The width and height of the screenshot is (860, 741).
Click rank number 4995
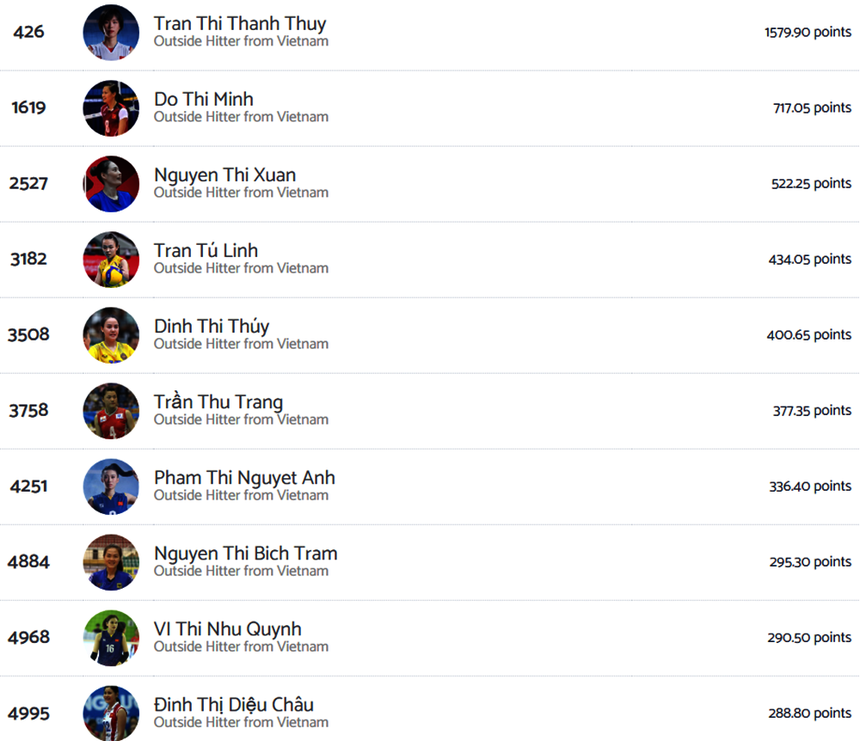[28, 714]
